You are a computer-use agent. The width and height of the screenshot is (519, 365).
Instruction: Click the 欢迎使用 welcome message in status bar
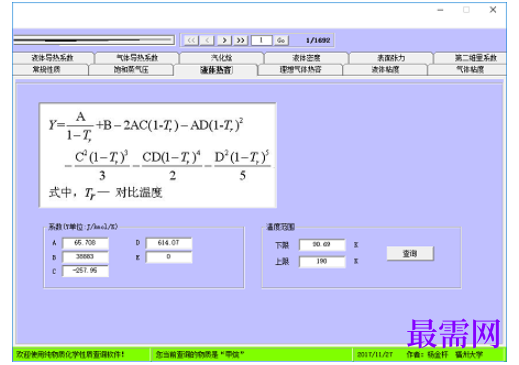point(70,355)
